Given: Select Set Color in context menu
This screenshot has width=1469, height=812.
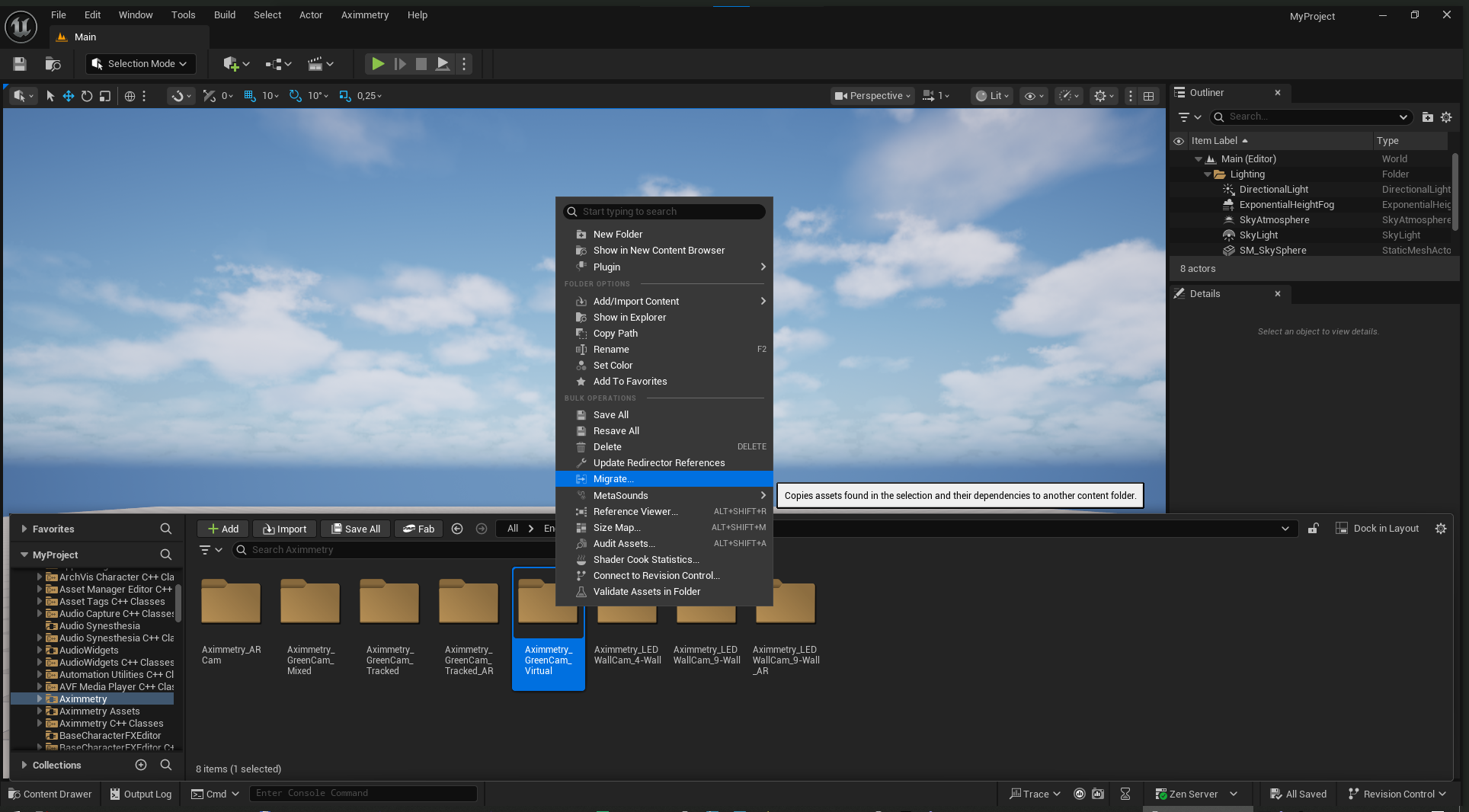Looking at the screenshot, I should pos(613,366).
